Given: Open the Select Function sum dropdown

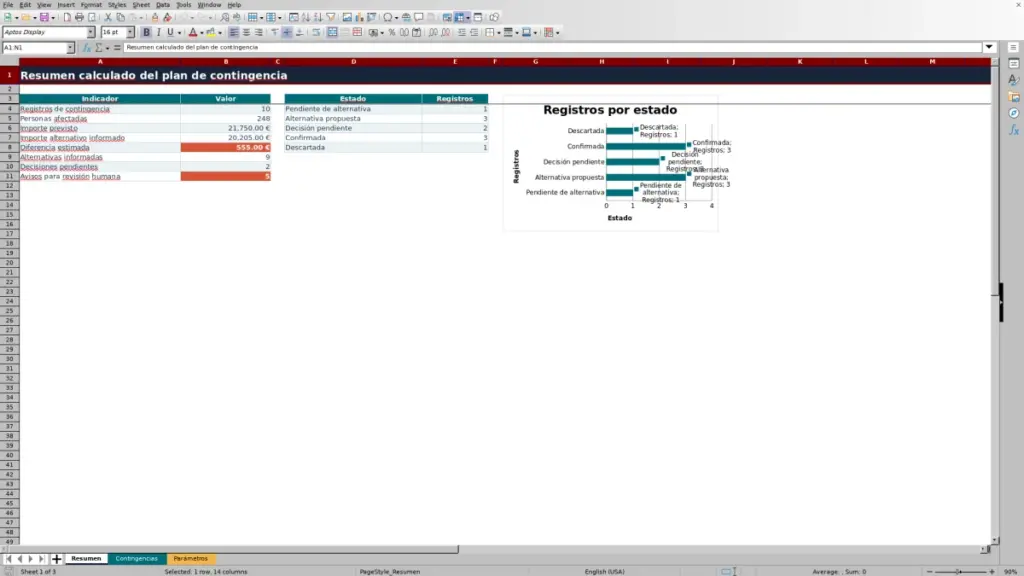Looking at the screenshot, I should pyautogui.click(x=107, y=47).
